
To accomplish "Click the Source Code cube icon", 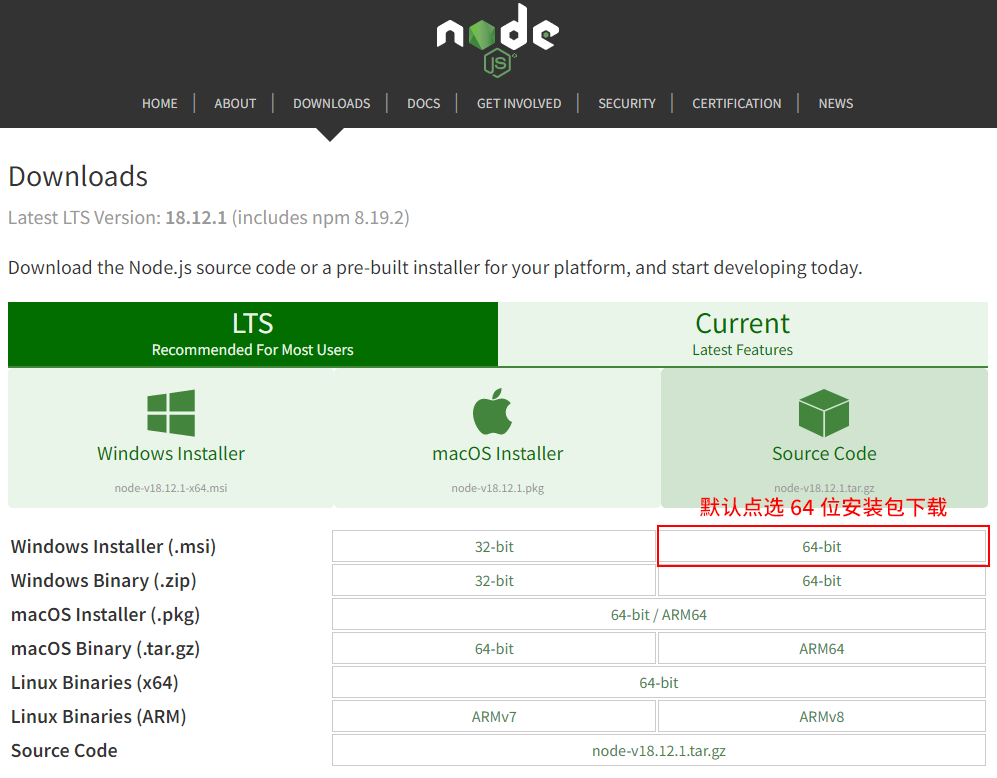I will 823,413.
